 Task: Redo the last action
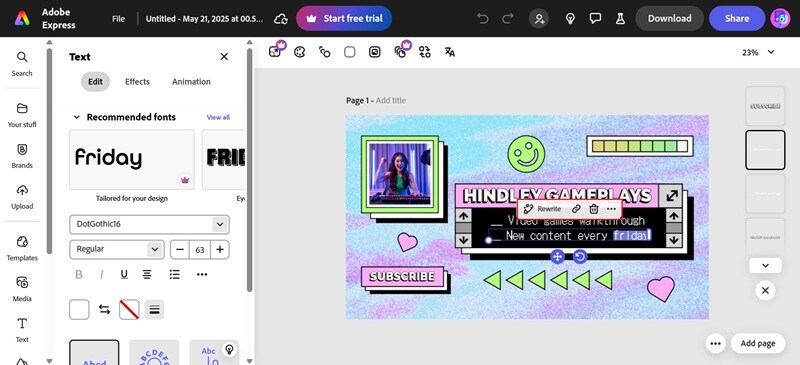[x=508, y=19]
